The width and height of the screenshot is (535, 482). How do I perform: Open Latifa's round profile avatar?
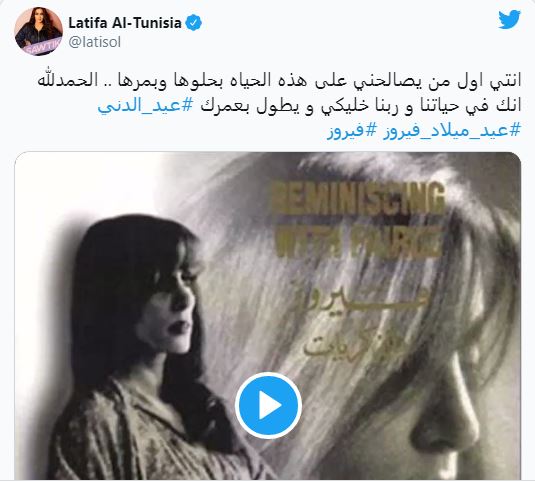click(38, 31)
